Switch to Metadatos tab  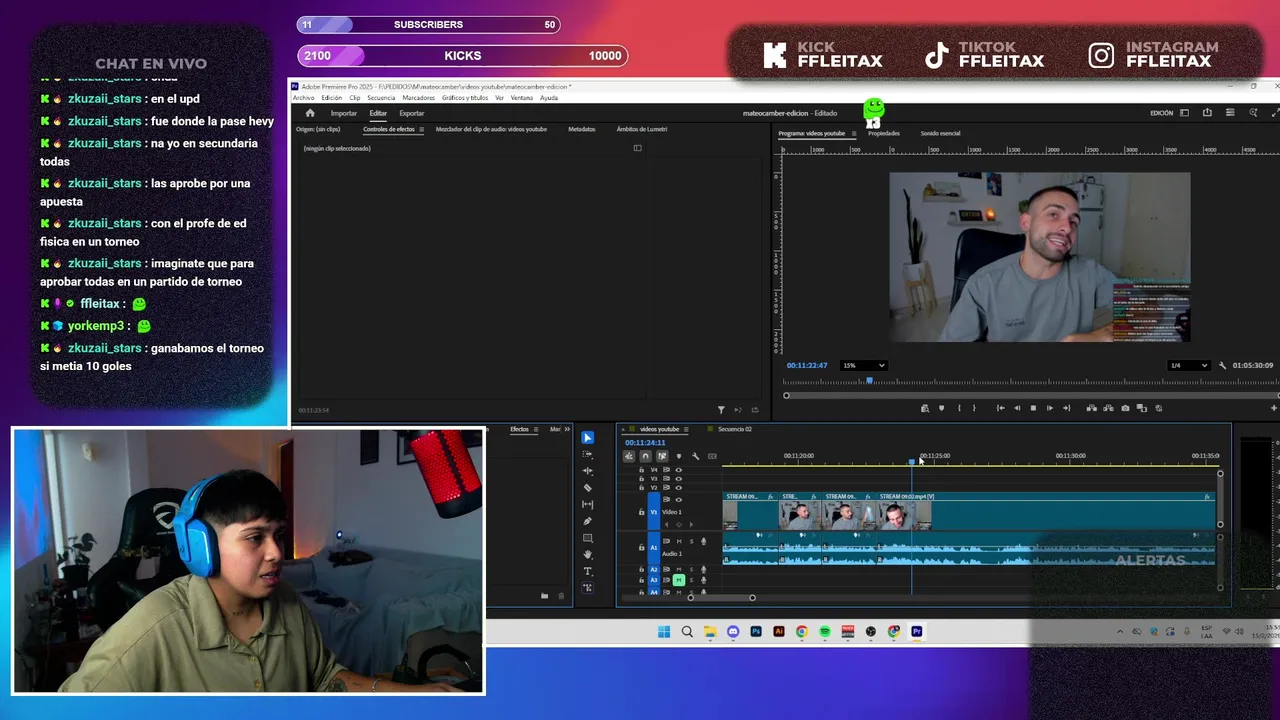(x=582, y=129)
